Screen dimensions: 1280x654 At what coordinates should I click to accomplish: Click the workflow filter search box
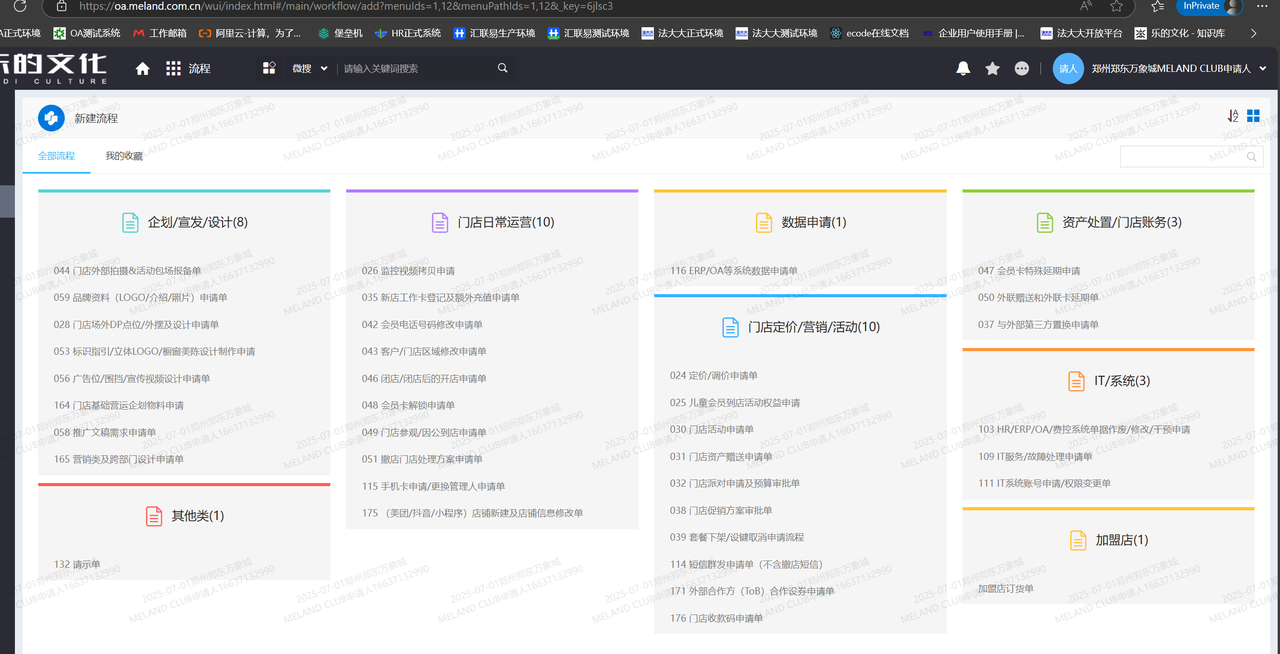1183,157
